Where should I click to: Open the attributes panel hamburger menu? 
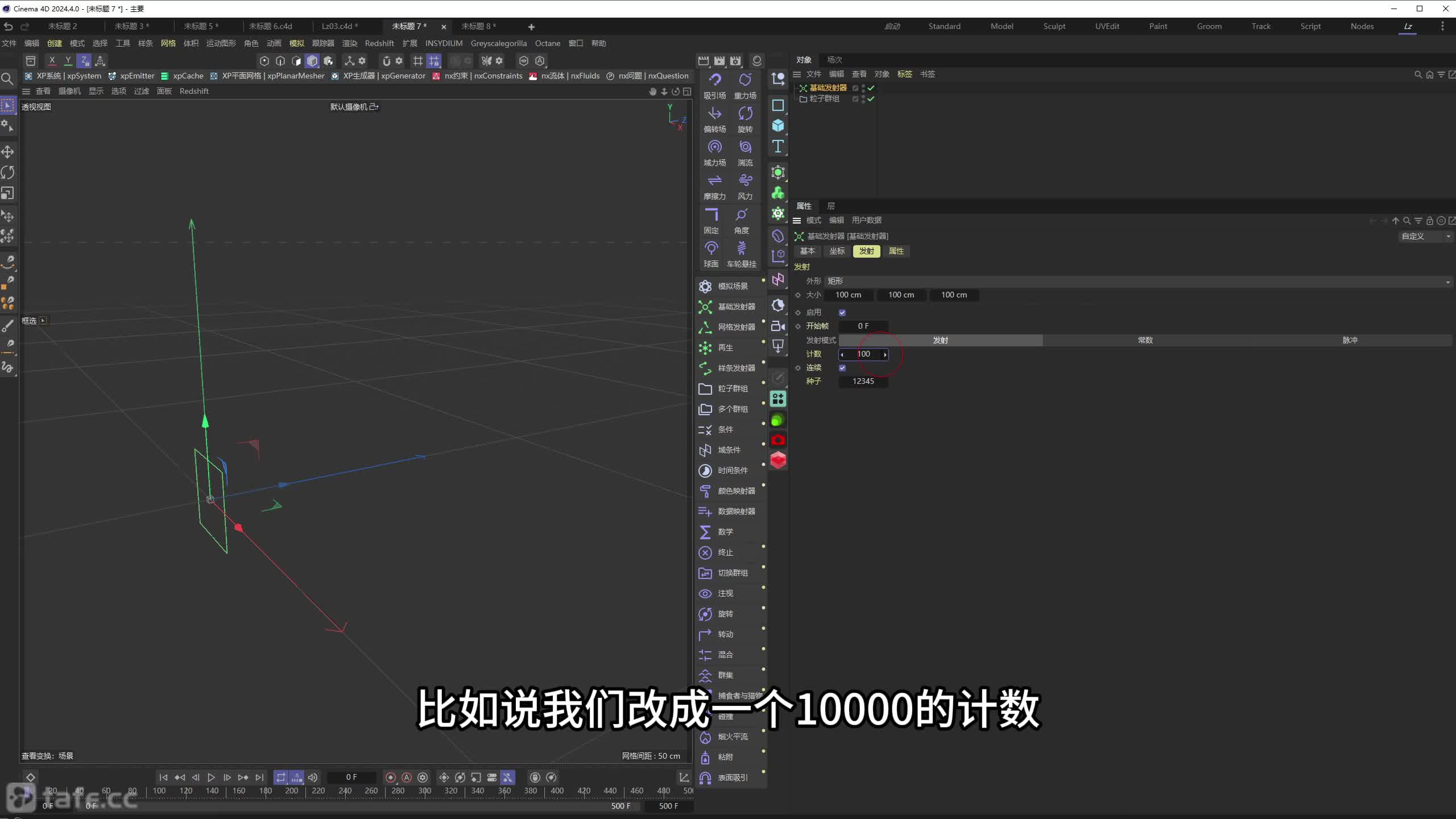(797, 220)
